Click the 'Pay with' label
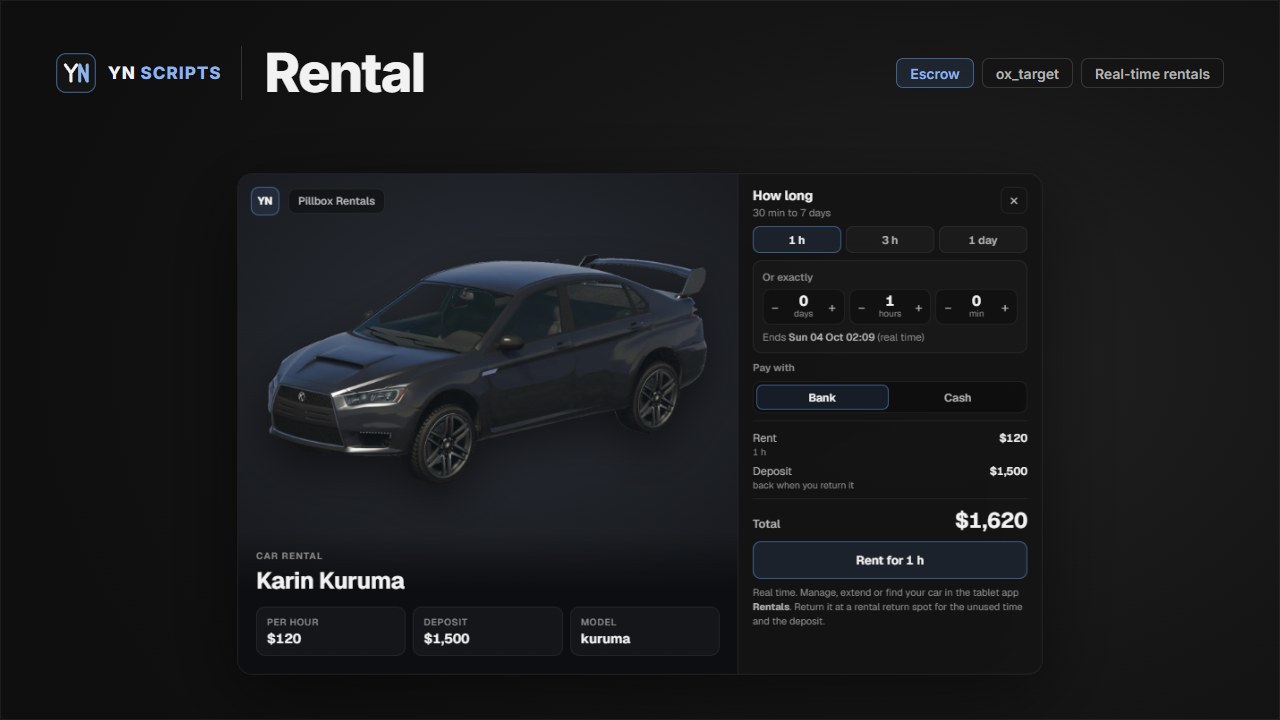 [774, 368]
